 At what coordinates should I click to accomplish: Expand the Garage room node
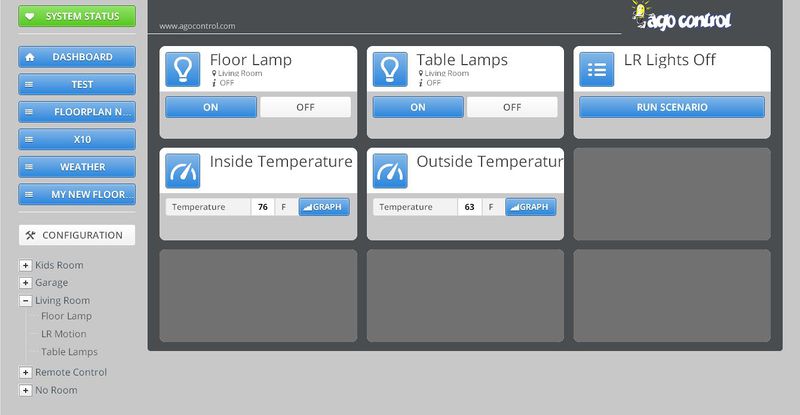pyautogui.click(x=25, y=283)
